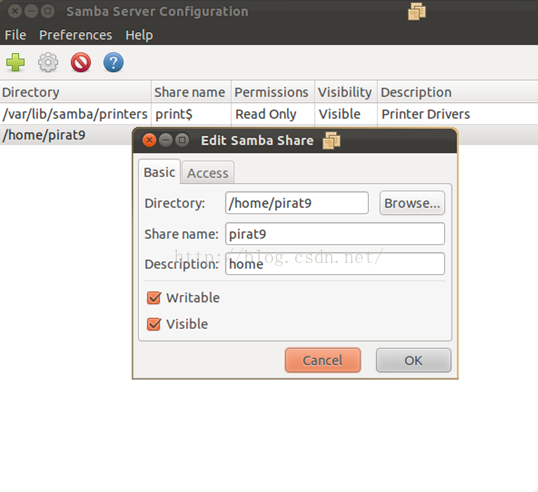
Task: Click the Cancel button
Action: coord(323,360)
